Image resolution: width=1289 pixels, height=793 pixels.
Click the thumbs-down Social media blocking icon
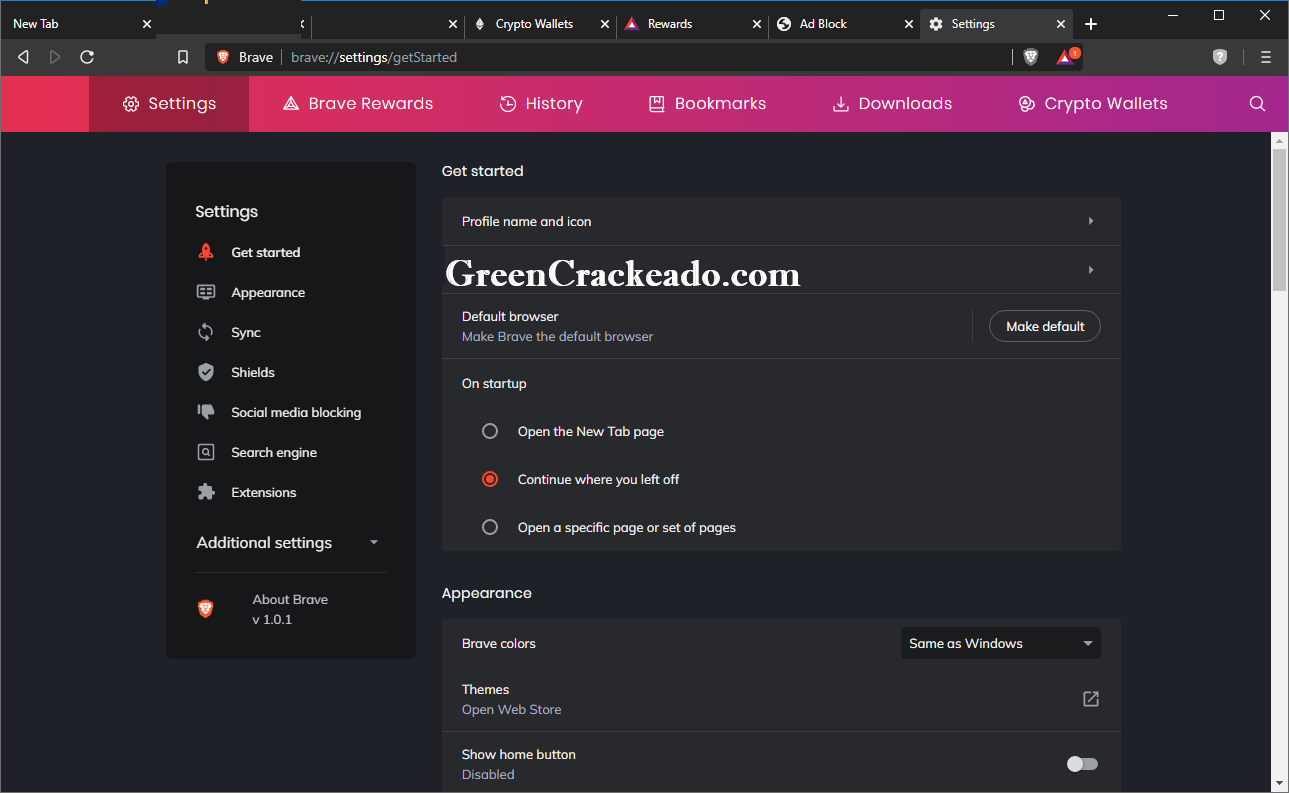206,412
